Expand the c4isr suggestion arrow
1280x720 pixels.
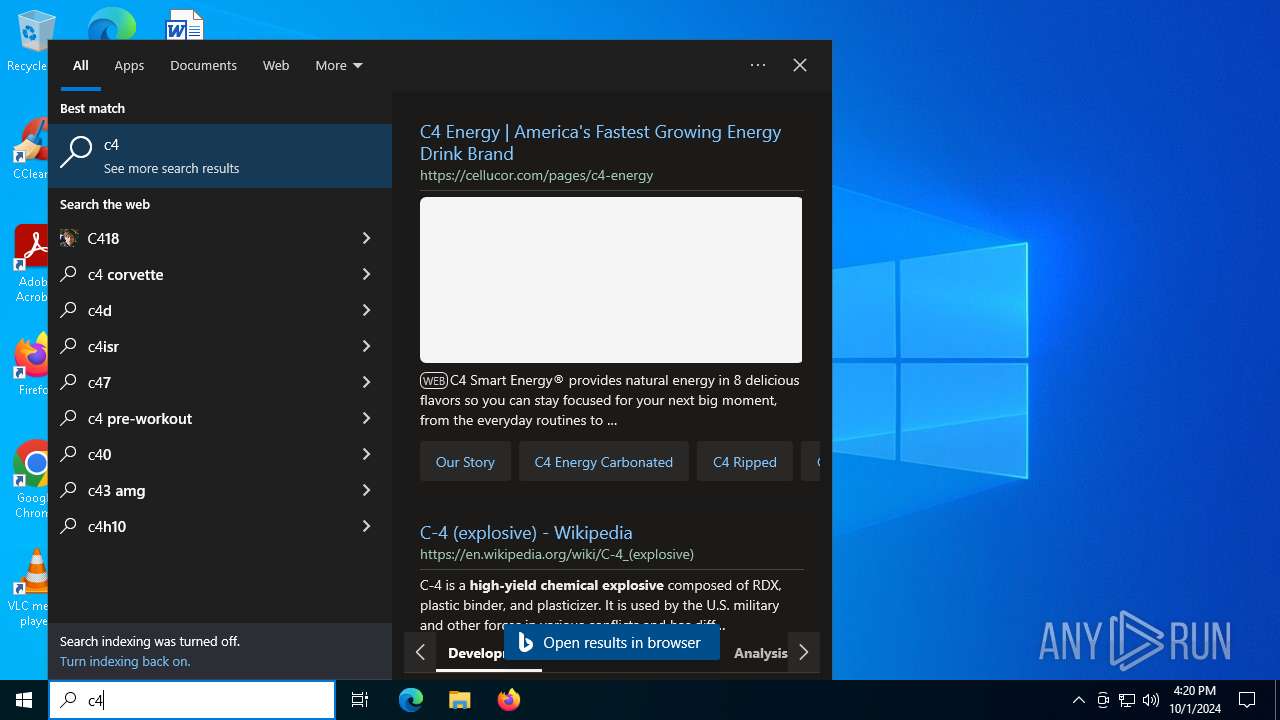coord(366,346)
